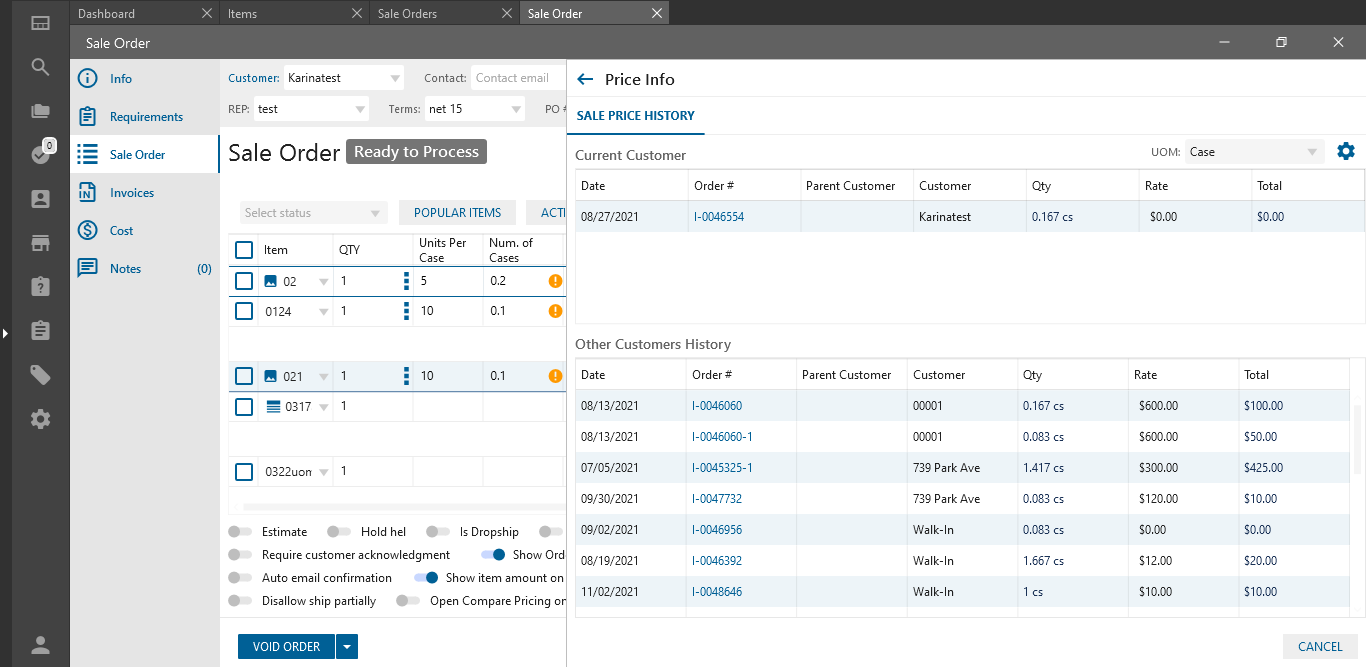Toggle the Estimate switch
Viewport: 1366px width, 667px height.
tap(240, 532)
